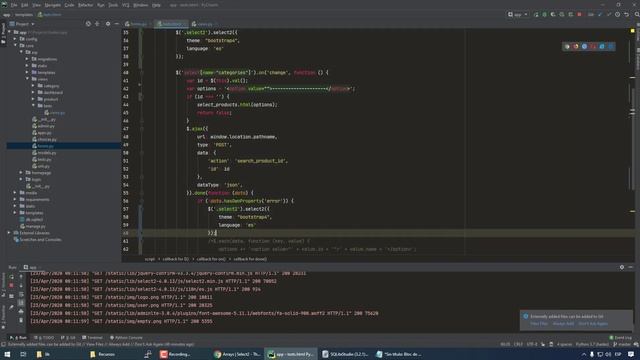Select manage.py in the project tree
The width and height of the screenshot is (640, 360).
tap(33, 226)
